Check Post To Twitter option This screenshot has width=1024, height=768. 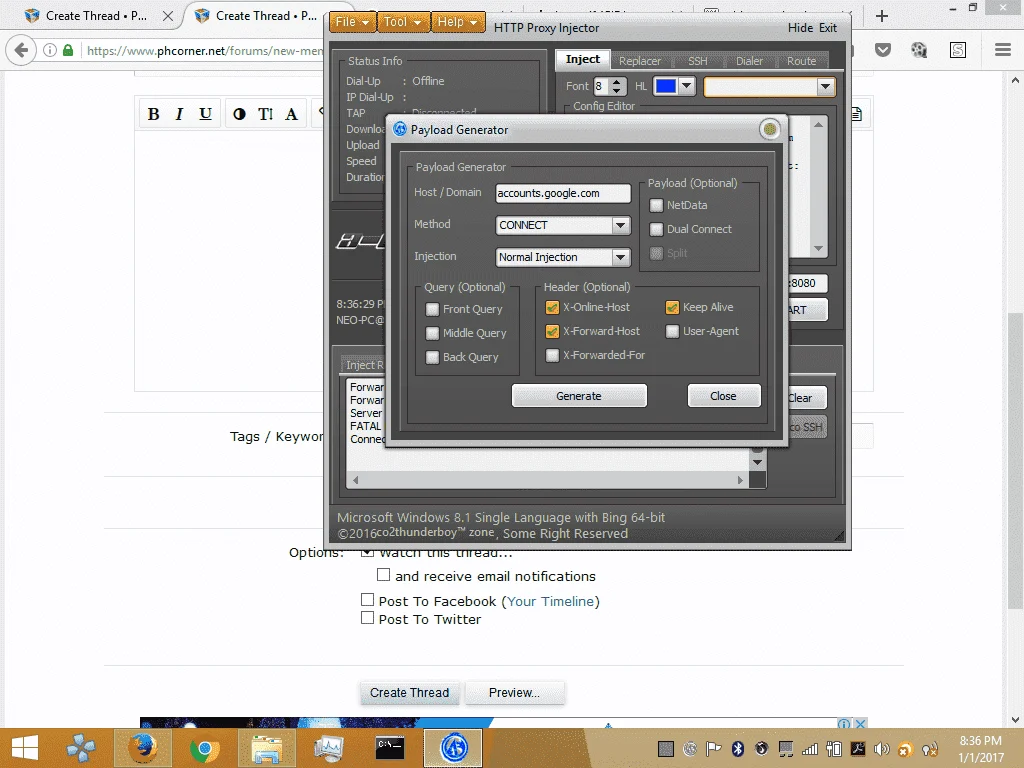[368, 618]
